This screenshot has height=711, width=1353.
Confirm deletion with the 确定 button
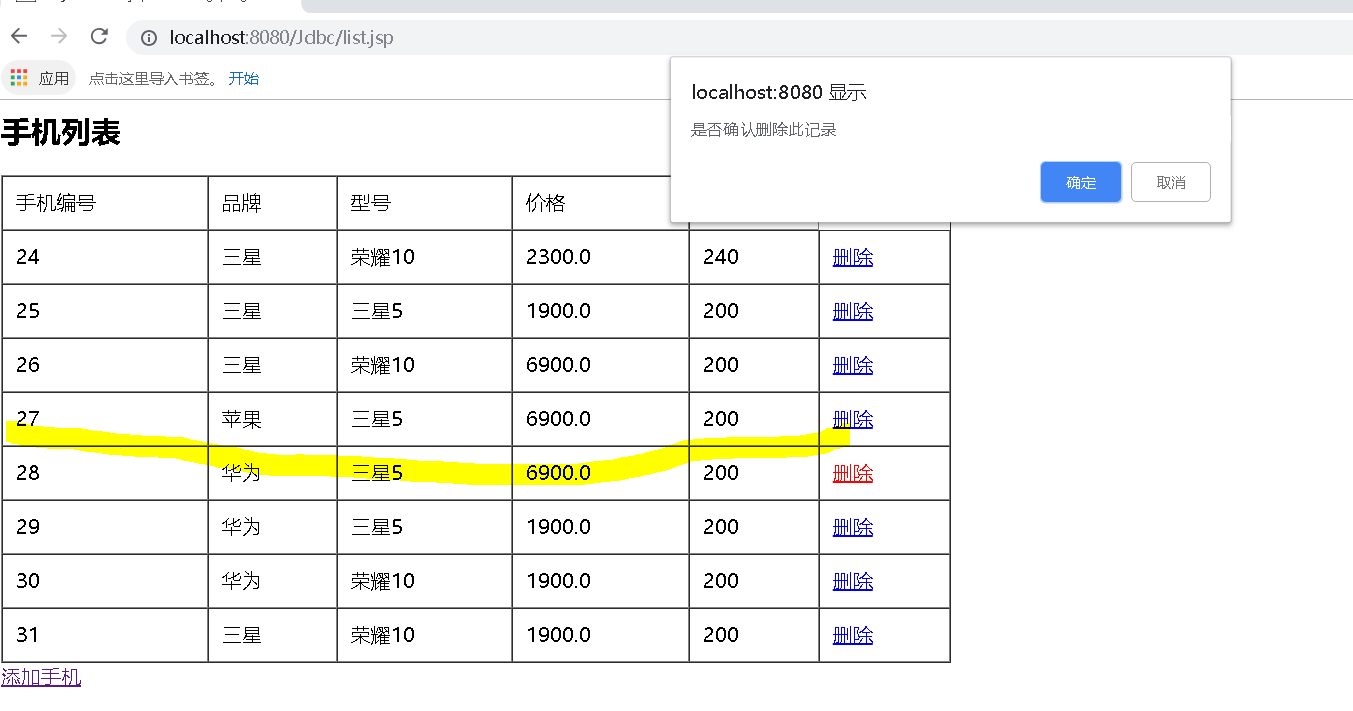coord(1080,182)
